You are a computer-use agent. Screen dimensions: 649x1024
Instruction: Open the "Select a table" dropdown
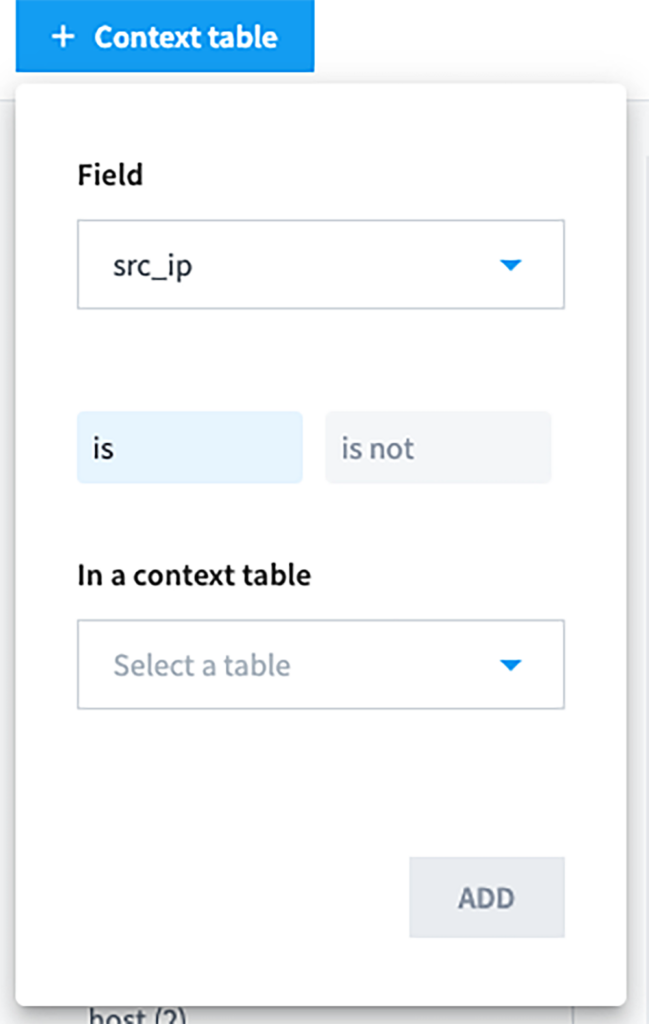[320, 665]
